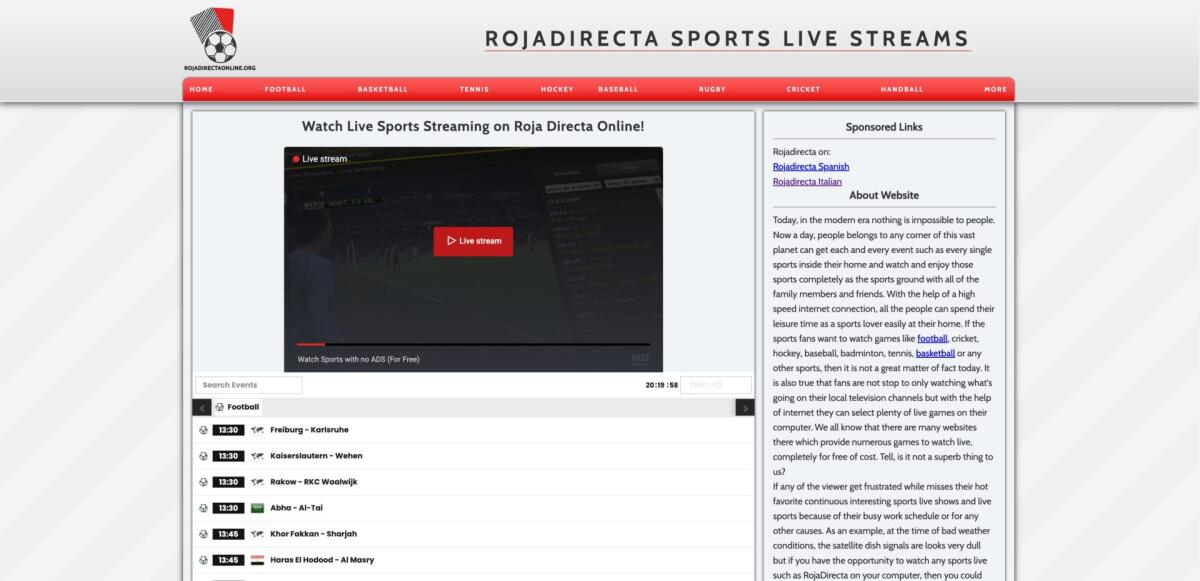
Task: Click the left arrow beside the Football tab
Action: tap(202, 407)
